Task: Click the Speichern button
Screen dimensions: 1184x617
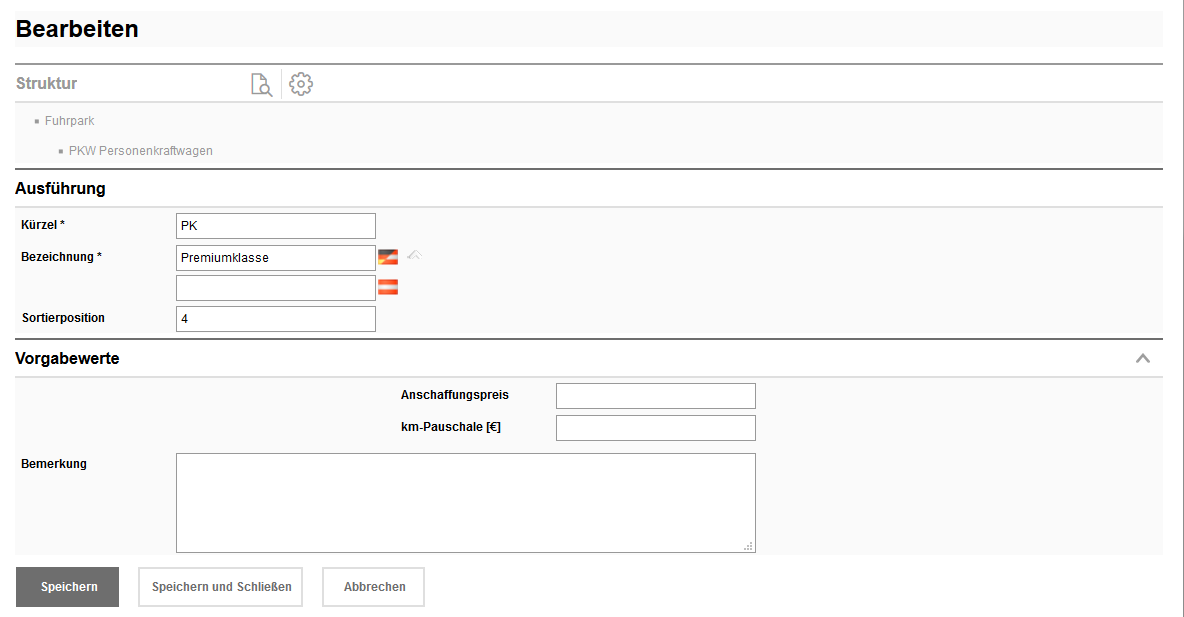Action: pyautogui.click(x=68, y=587)
